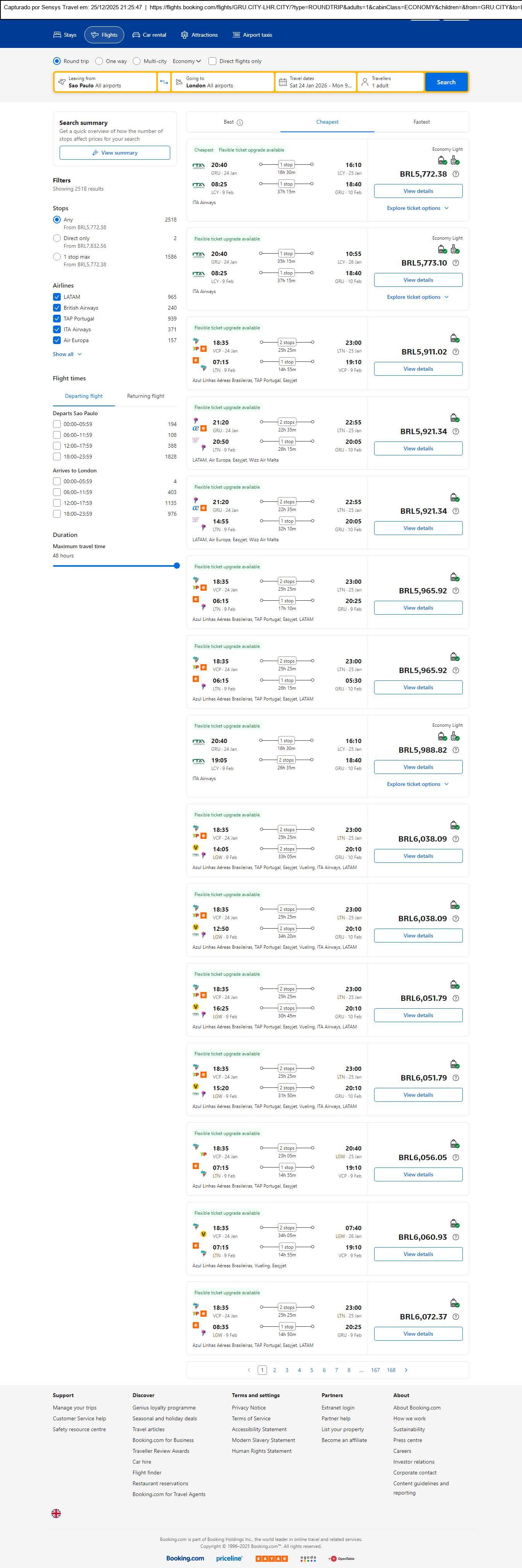Switch to the Returning flight tab

coord(145,396)
